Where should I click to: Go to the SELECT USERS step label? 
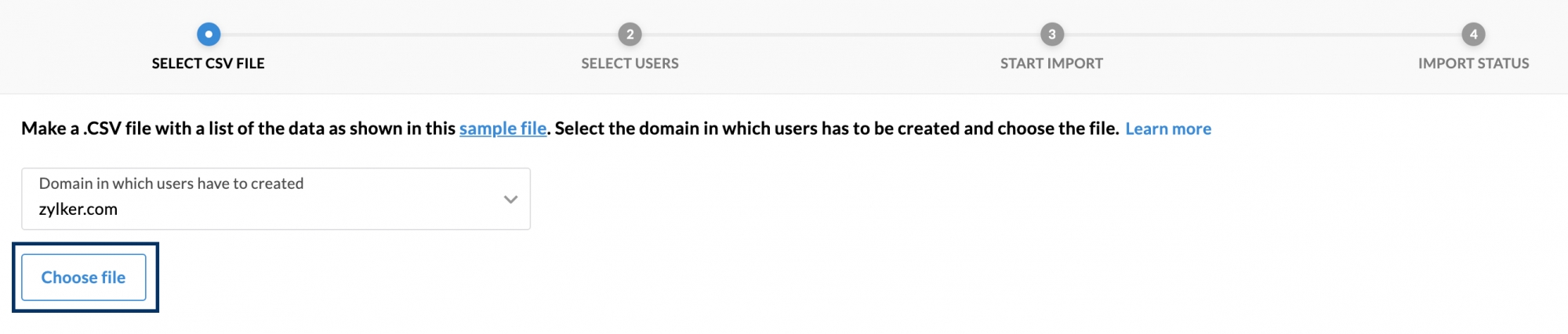630,64
